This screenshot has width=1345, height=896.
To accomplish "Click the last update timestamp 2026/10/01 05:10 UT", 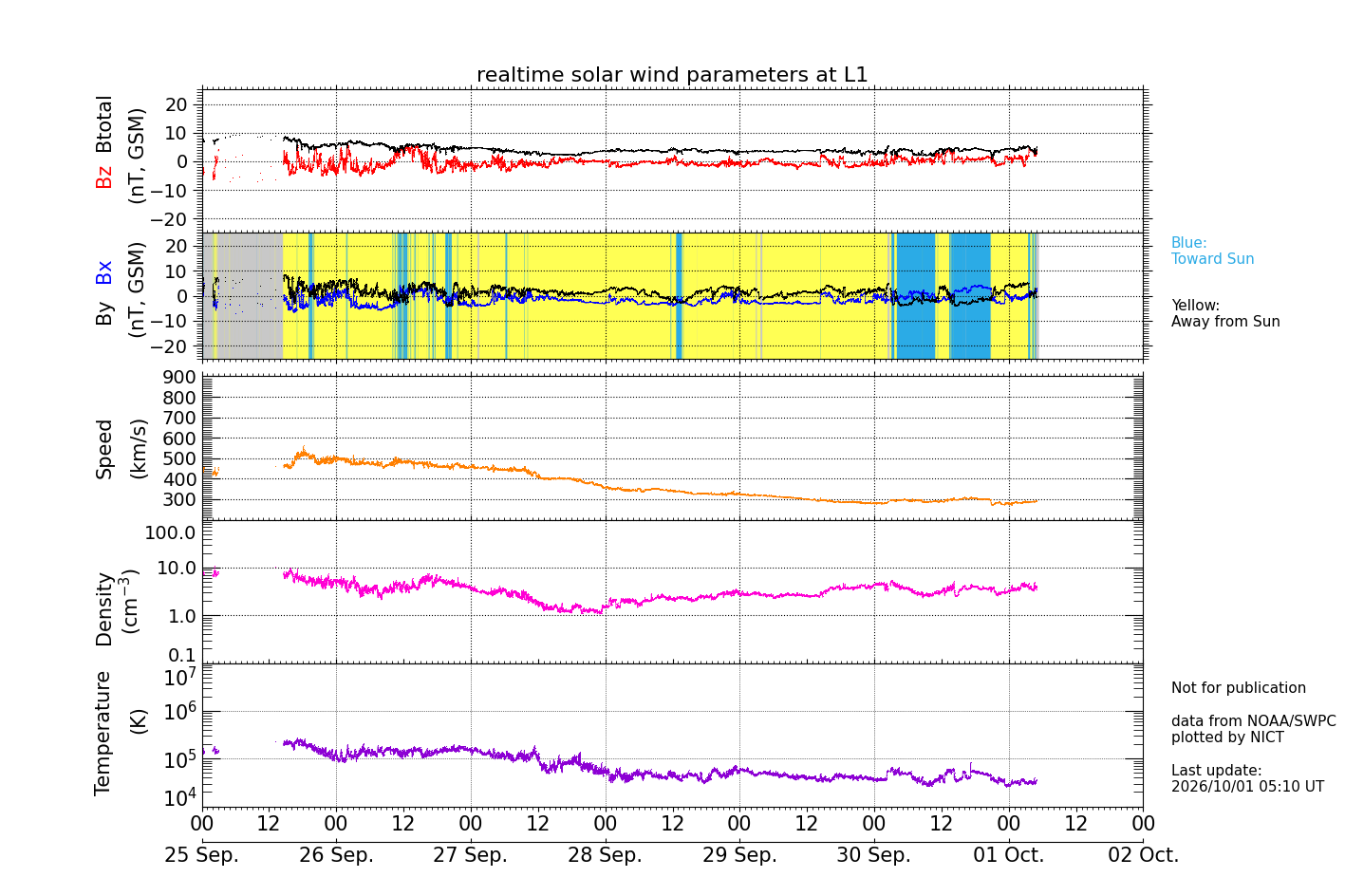I will 1247,787.
